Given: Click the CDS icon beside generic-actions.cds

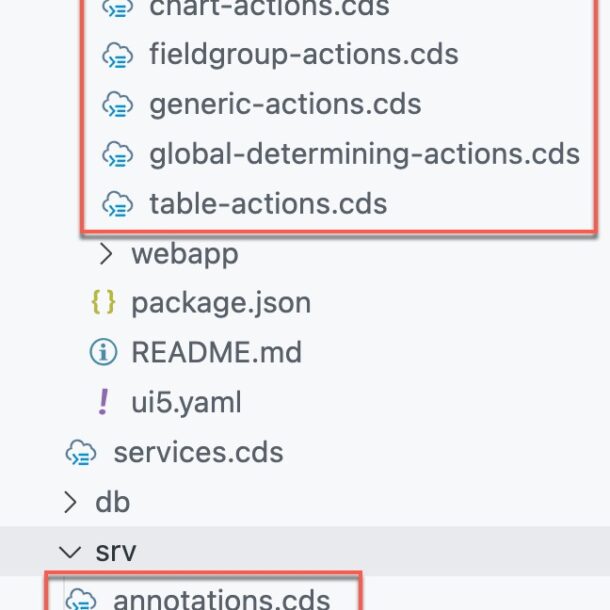Looking at the screenshot, I should pos(117,105).
